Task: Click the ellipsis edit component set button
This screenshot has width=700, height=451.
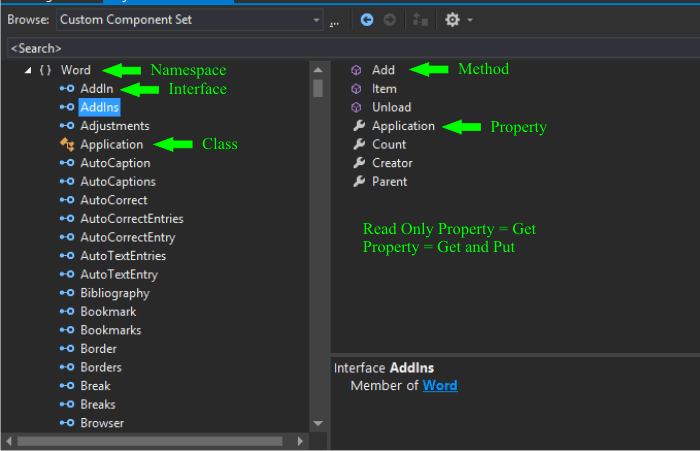Action: tap(334, 22)
